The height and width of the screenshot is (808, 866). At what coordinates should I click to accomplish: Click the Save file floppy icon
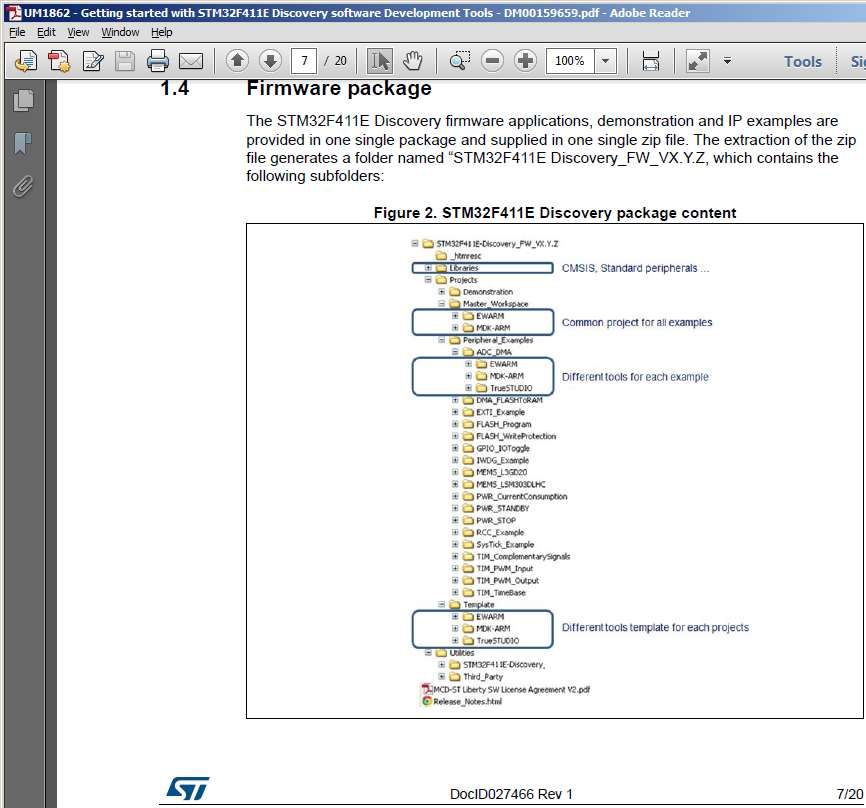pos(125,61)
